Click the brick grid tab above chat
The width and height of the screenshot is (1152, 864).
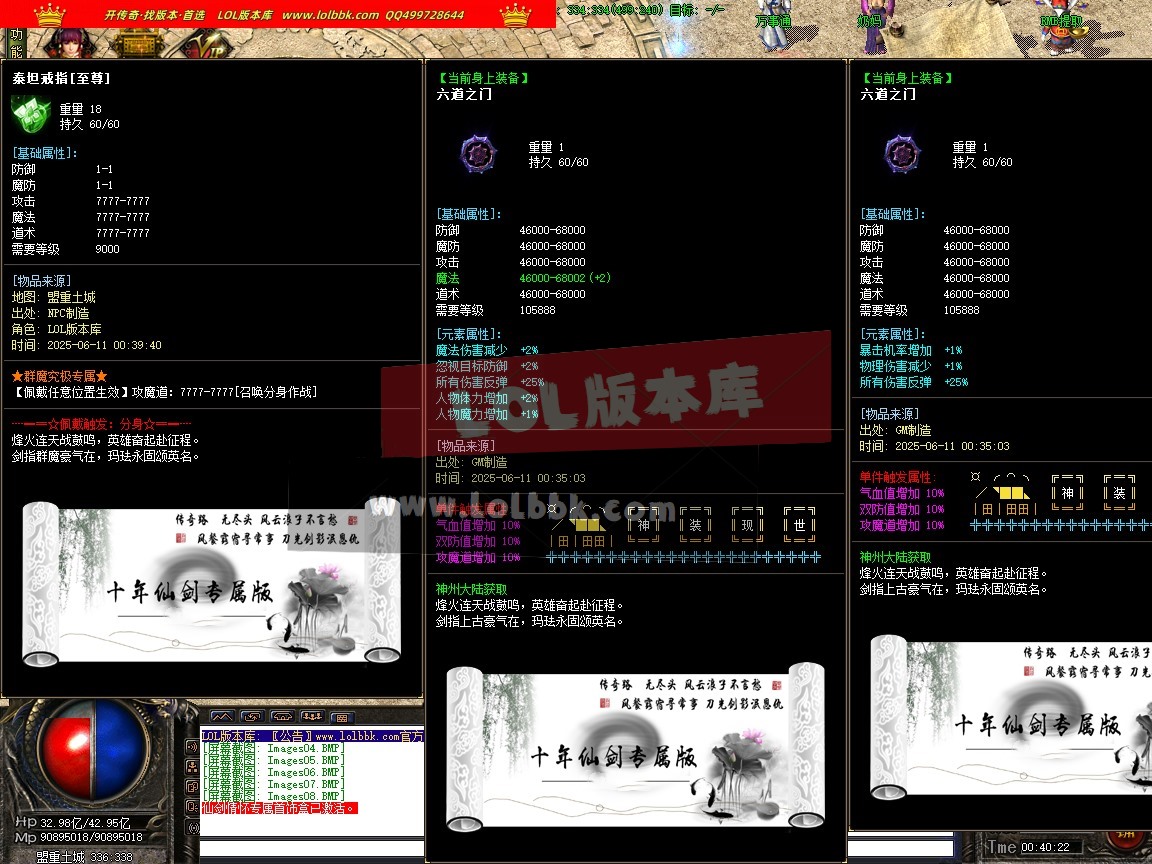click(x=342, y=717)
